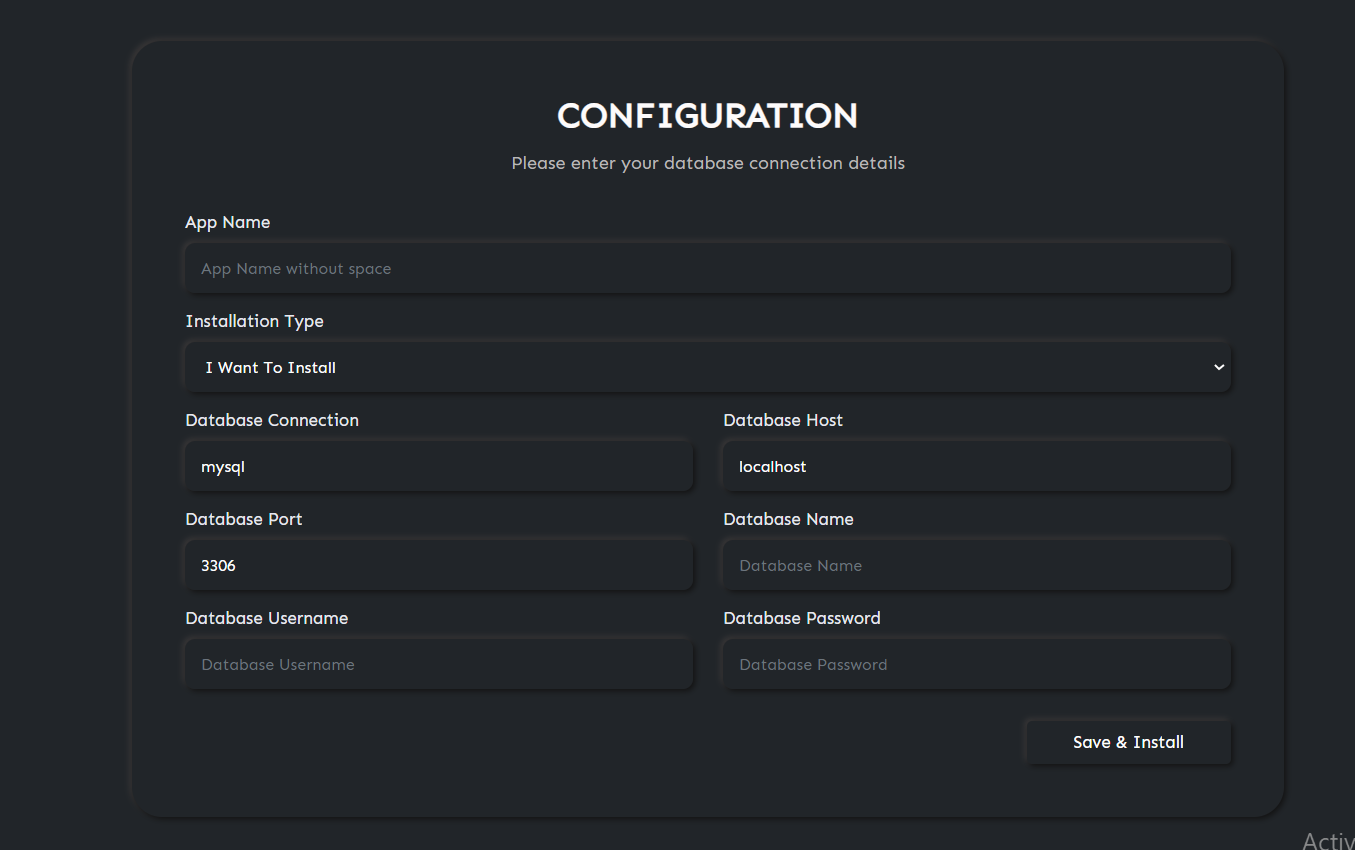Click the 'App Name' label text
The image size is (1355, 850).
click(228, 222)
